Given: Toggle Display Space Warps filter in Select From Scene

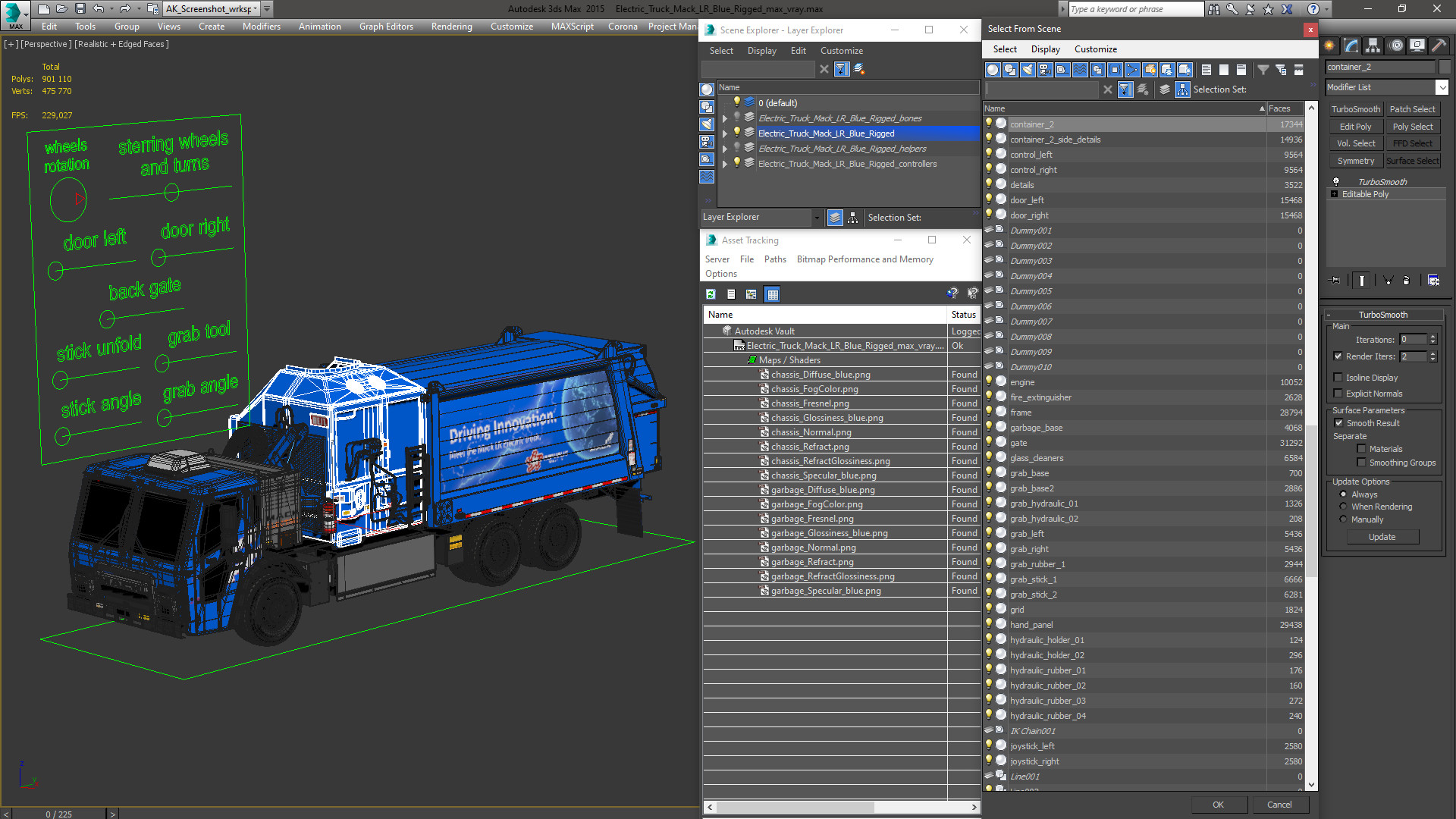Looking at the screenshot, I should [x=1080, y=70].
